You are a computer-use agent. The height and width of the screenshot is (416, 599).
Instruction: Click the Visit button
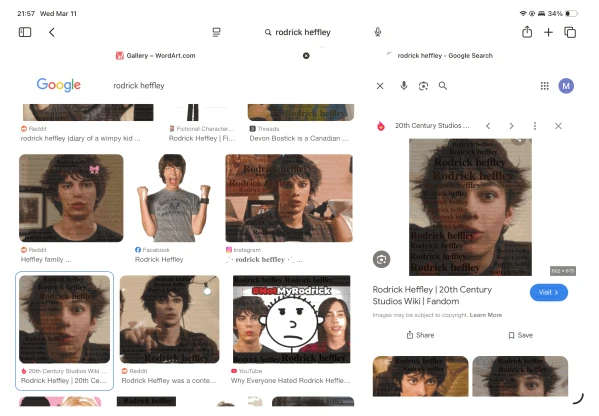(x=548, y=292)
